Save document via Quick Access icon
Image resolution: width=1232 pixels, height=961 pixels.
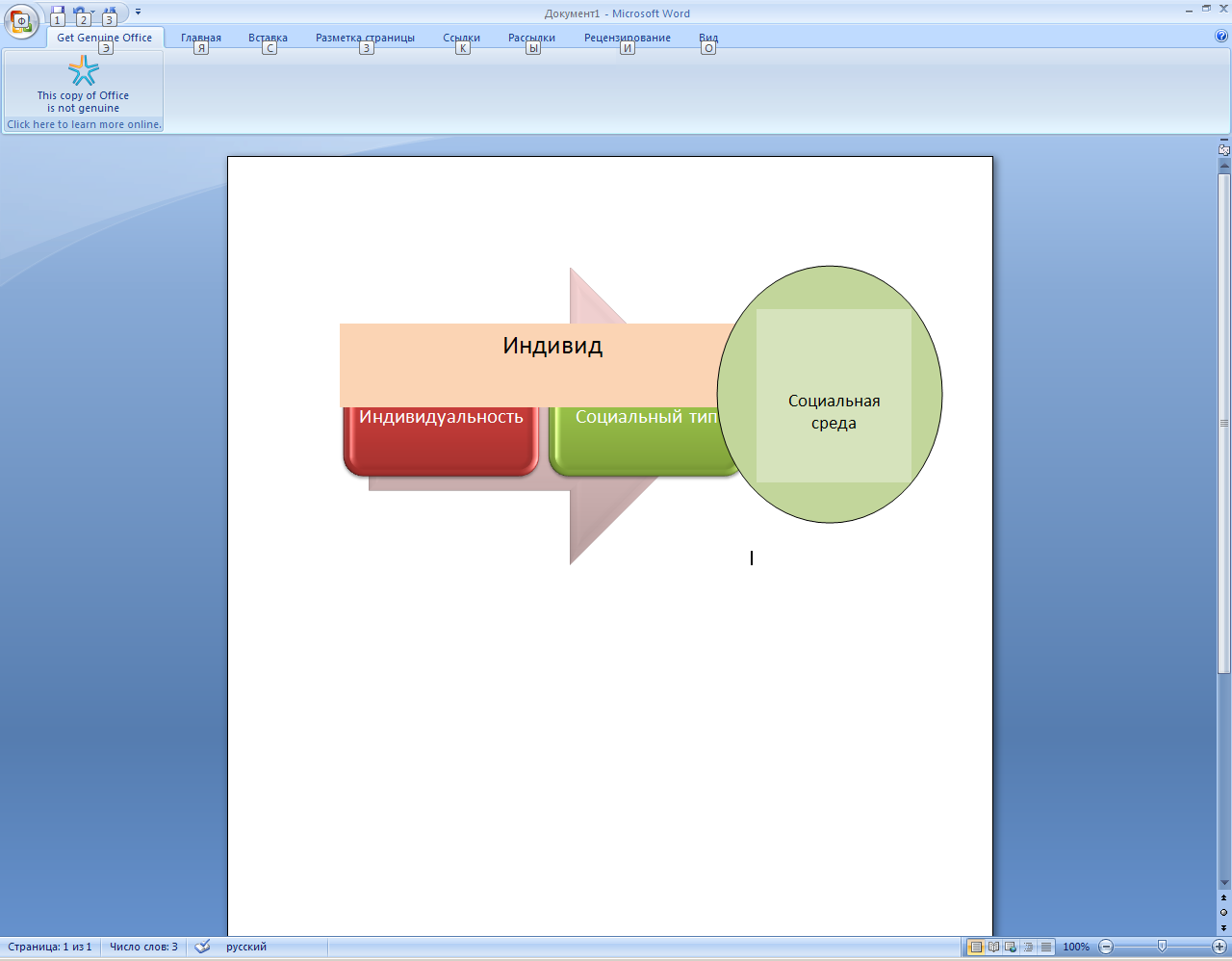point(58,13)
